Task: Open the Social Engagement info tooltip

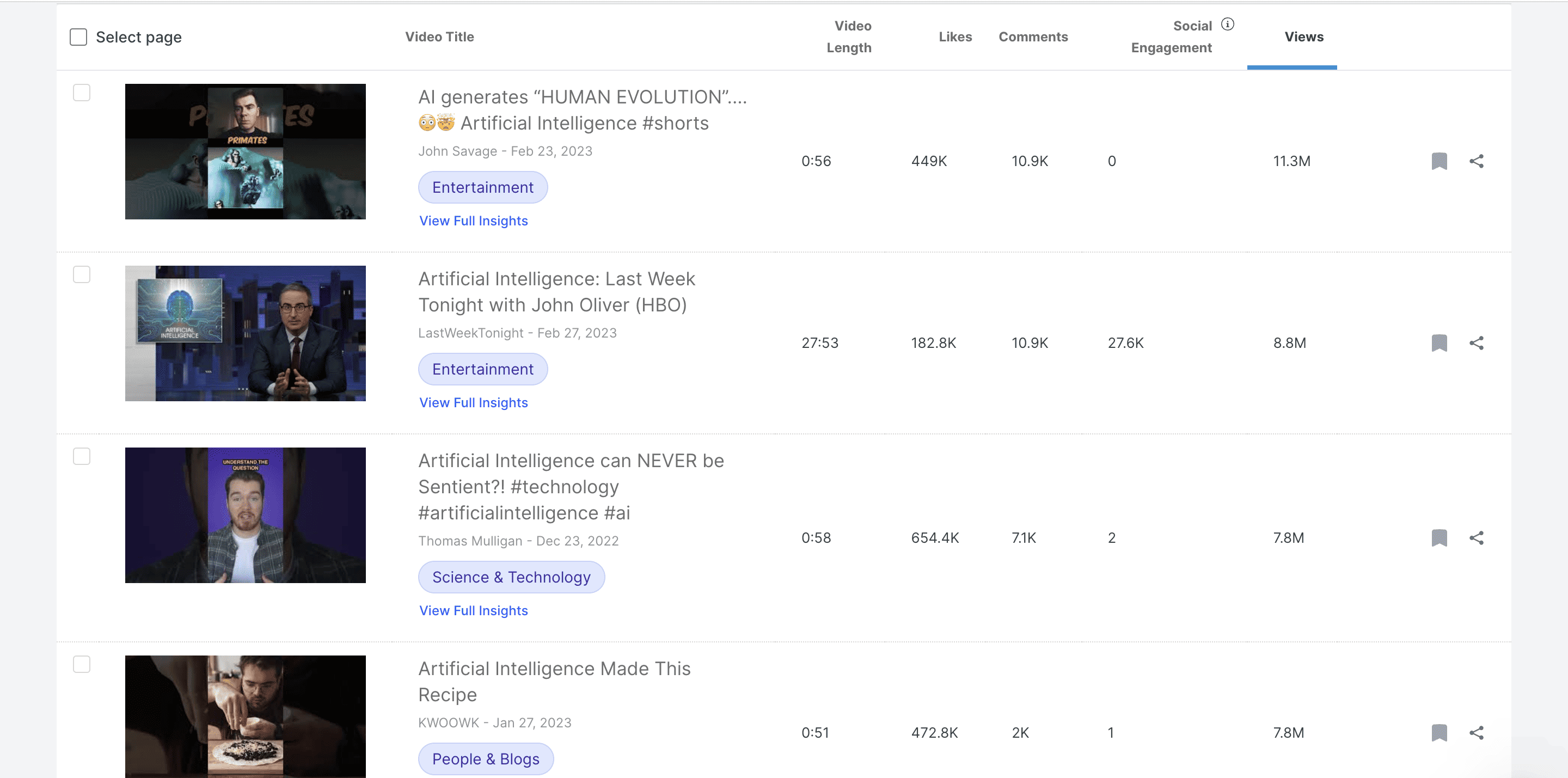Action: tap(1228, 24)
